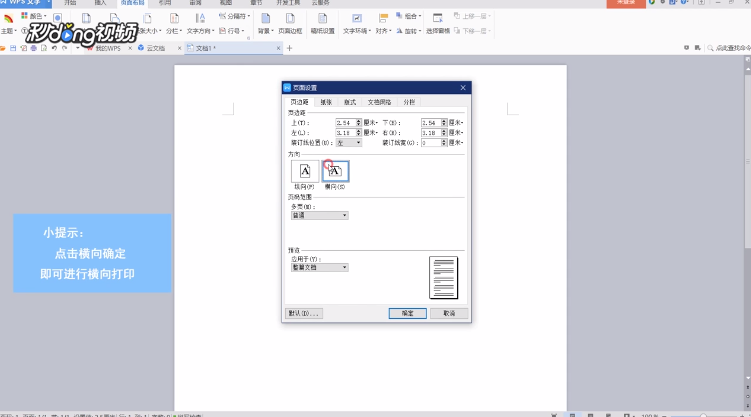Open the 颜色 theme colors dropdown

34,16
